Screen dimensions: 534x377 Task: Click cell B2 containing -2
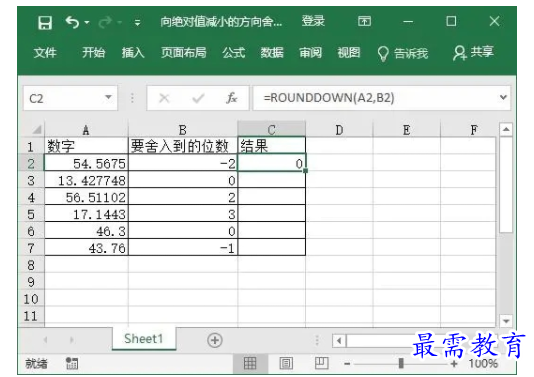[x=183, y=163]
